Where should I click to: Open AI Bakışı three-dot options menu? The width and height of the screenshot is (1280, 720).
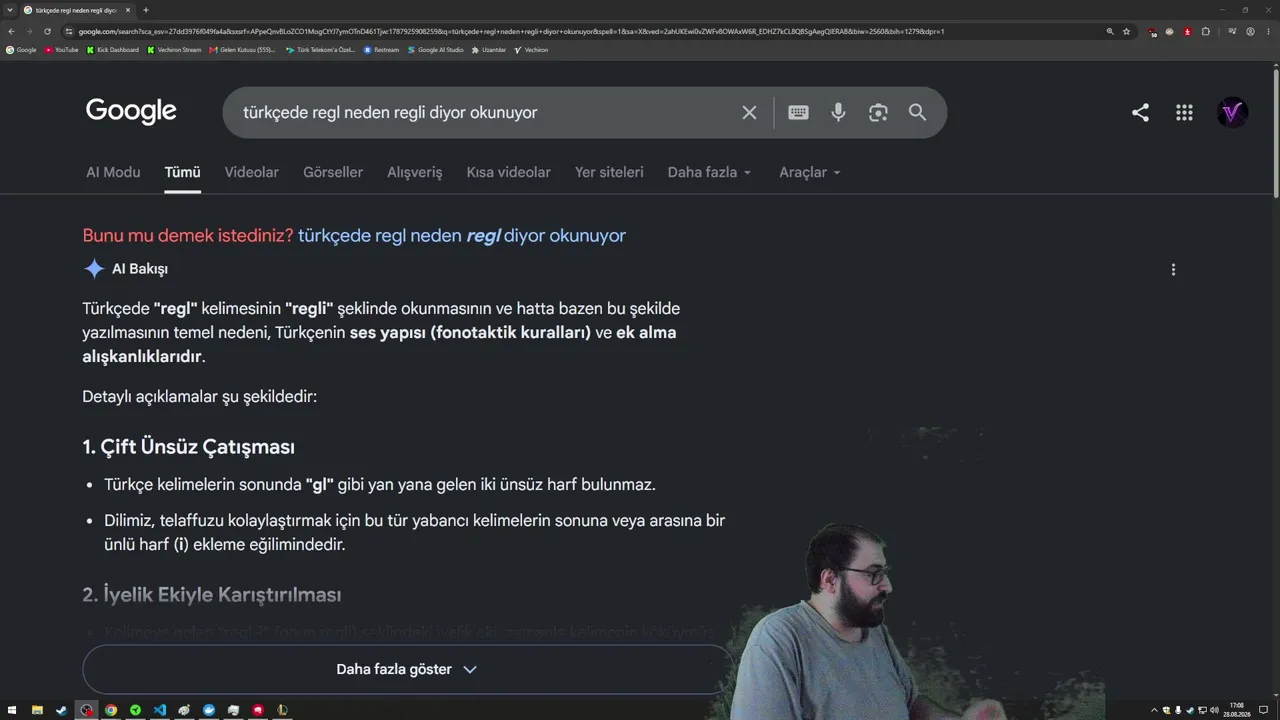(1173, 269)
